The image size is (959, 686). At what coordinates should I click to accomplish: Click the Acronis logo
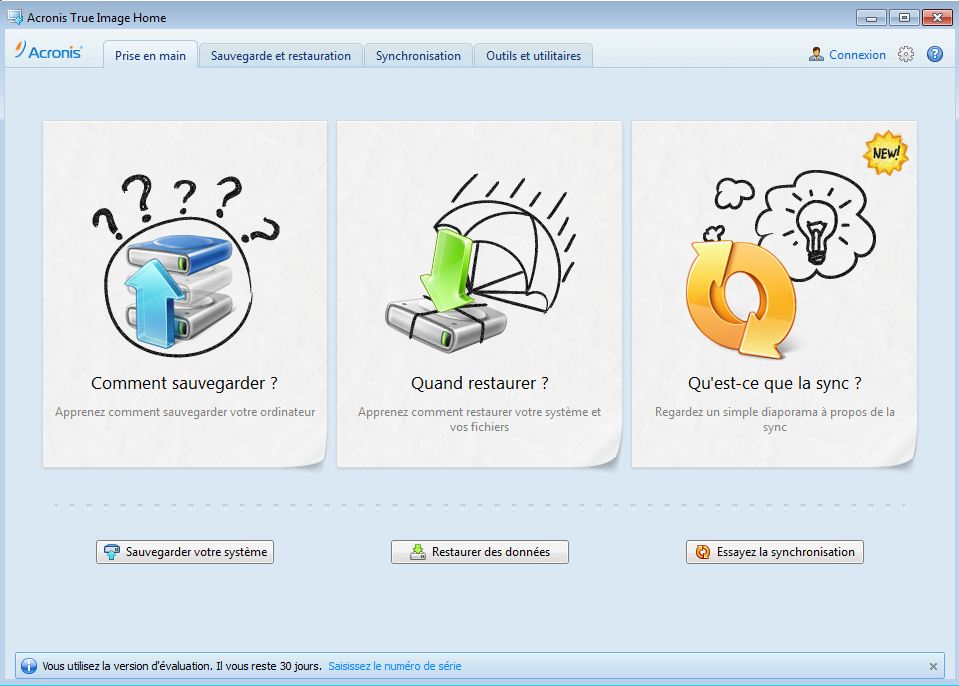[48, 51]
